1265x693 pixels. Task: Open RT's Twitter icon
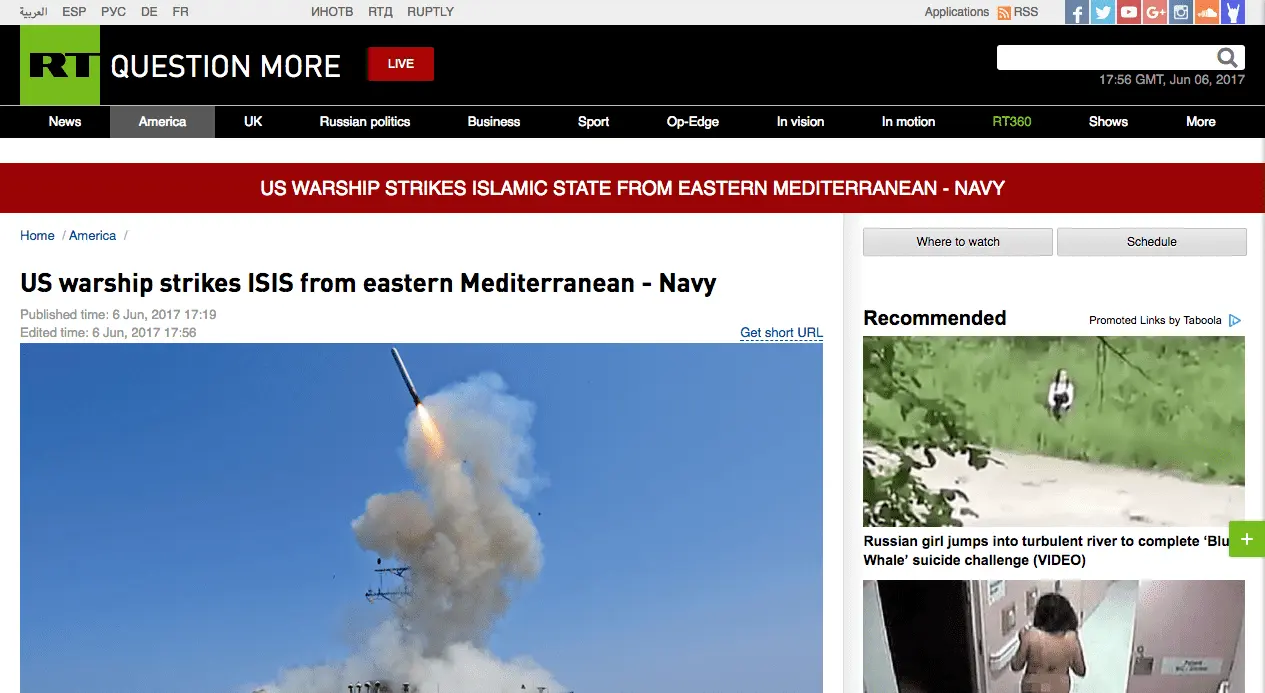point(1103,12)
